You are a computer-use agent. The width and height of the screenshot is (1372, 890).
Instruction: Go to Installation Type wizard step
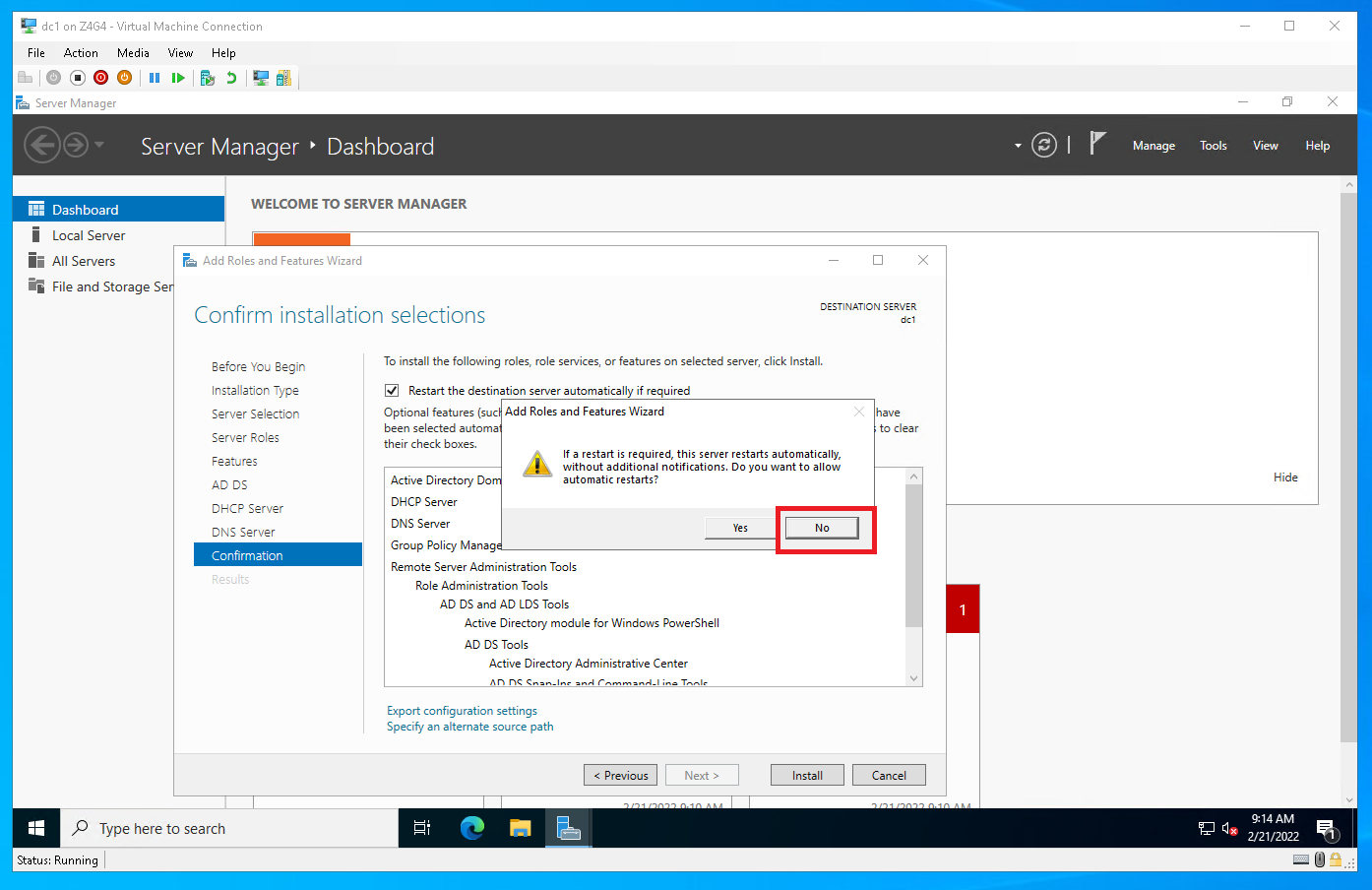[255, 390]
